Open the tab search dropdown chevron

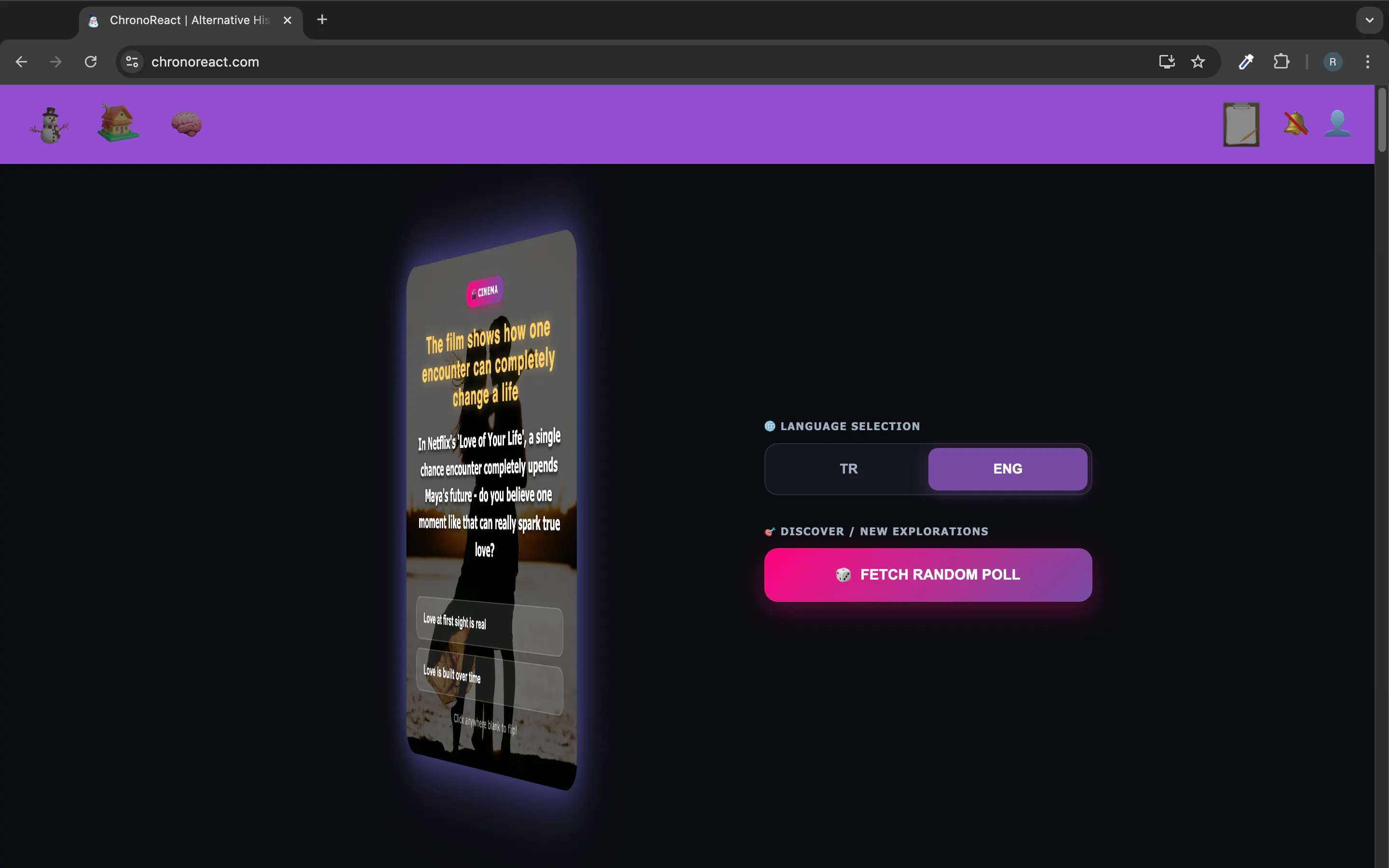pyautogui.click(x=1370, y=20)
